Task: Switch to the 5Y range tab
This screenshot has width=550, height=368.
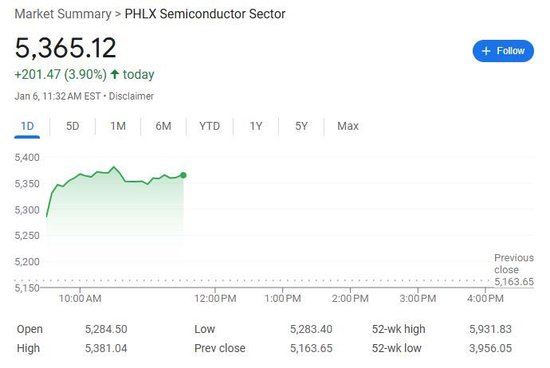Action: click(x=301, y=126)
